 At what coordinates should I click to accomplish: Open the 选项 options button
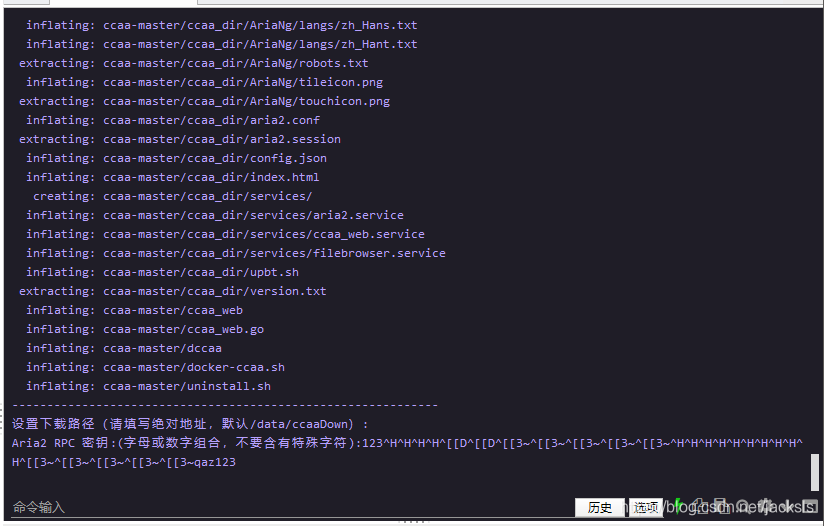(x=646, y=507)
